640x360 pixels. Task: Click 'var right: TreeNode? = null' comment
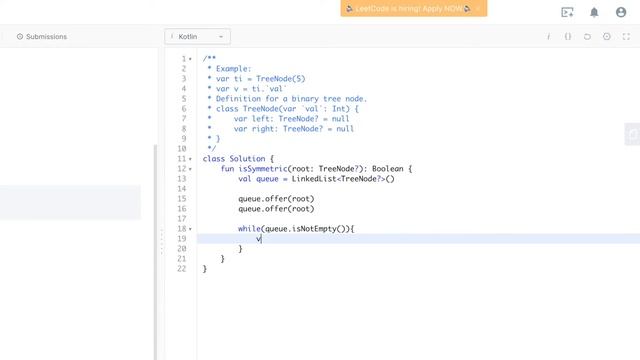[x=294, y=129]
